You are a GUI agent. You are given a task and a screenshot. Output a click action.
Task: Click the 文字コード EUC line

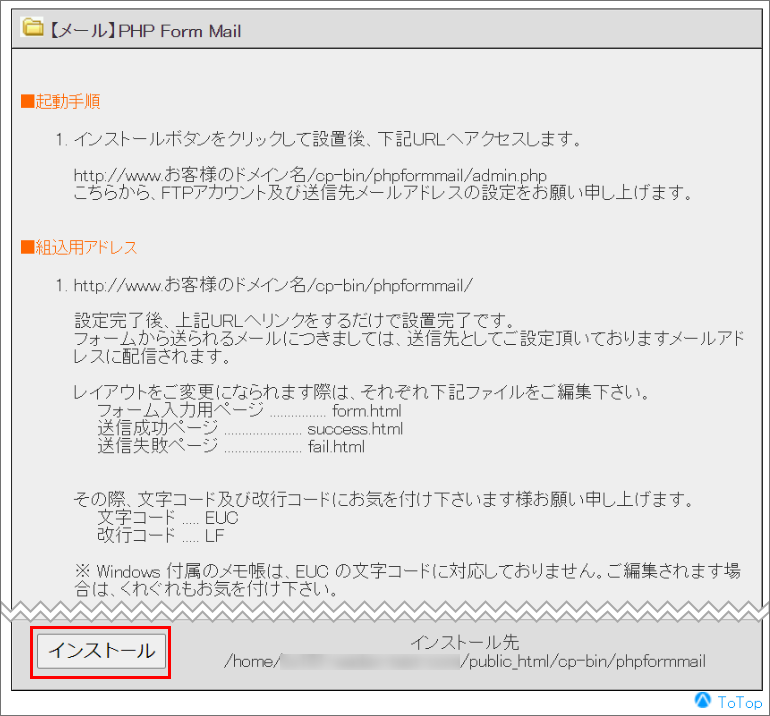[x=168, y=518]
